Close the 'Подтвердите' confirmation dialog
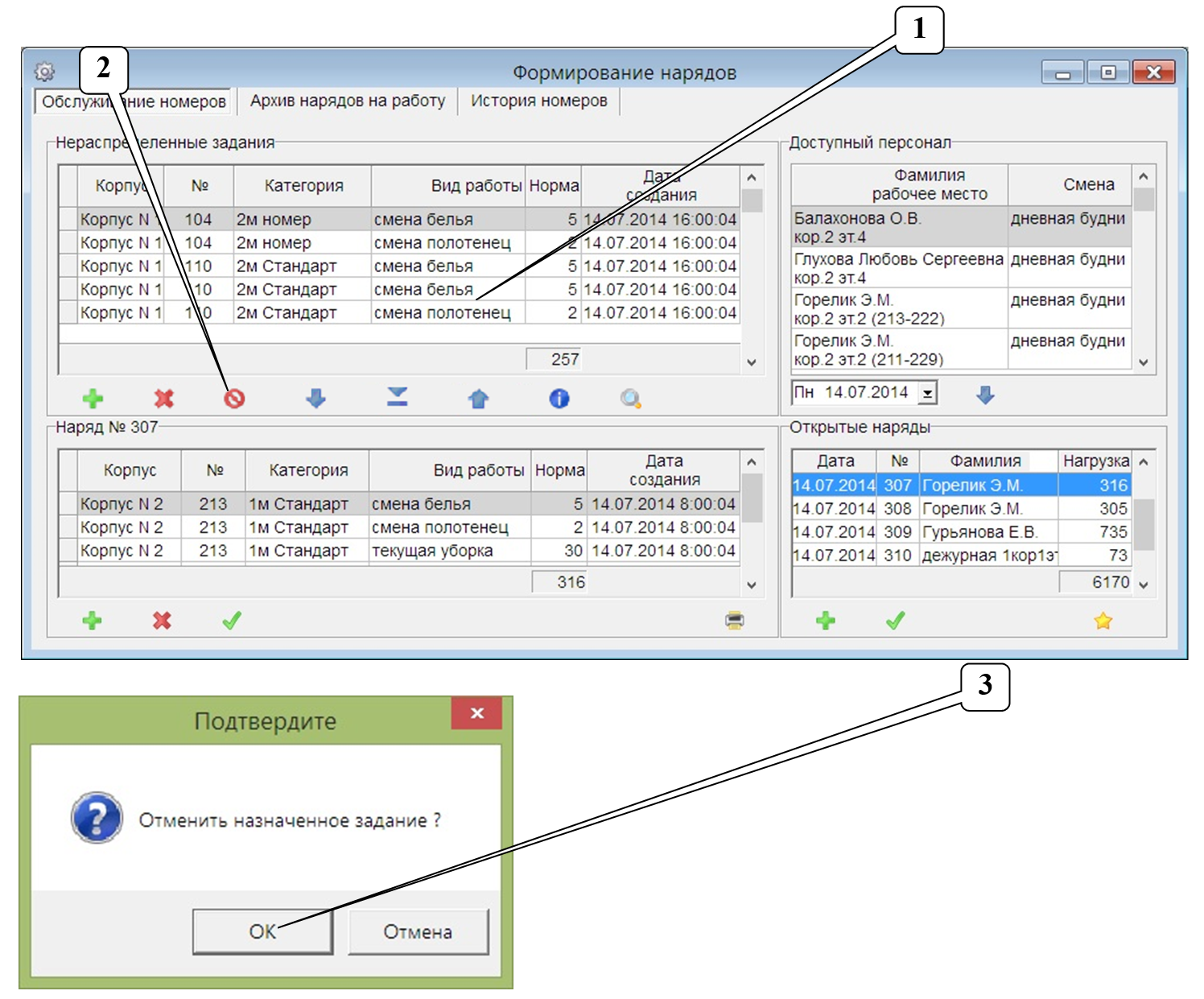This screenshot has width=1204, height=999. point(476,713)
